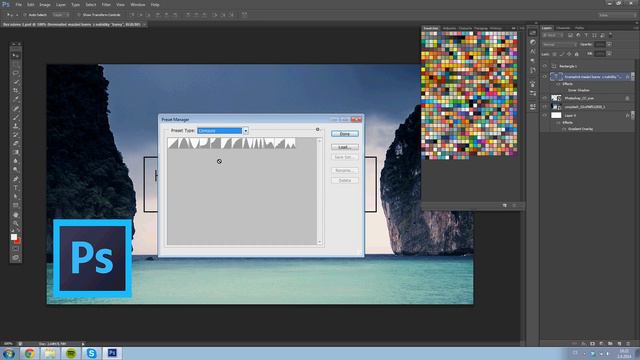Switch to the Paths tab
640x360 pixels.
point(579,28)
